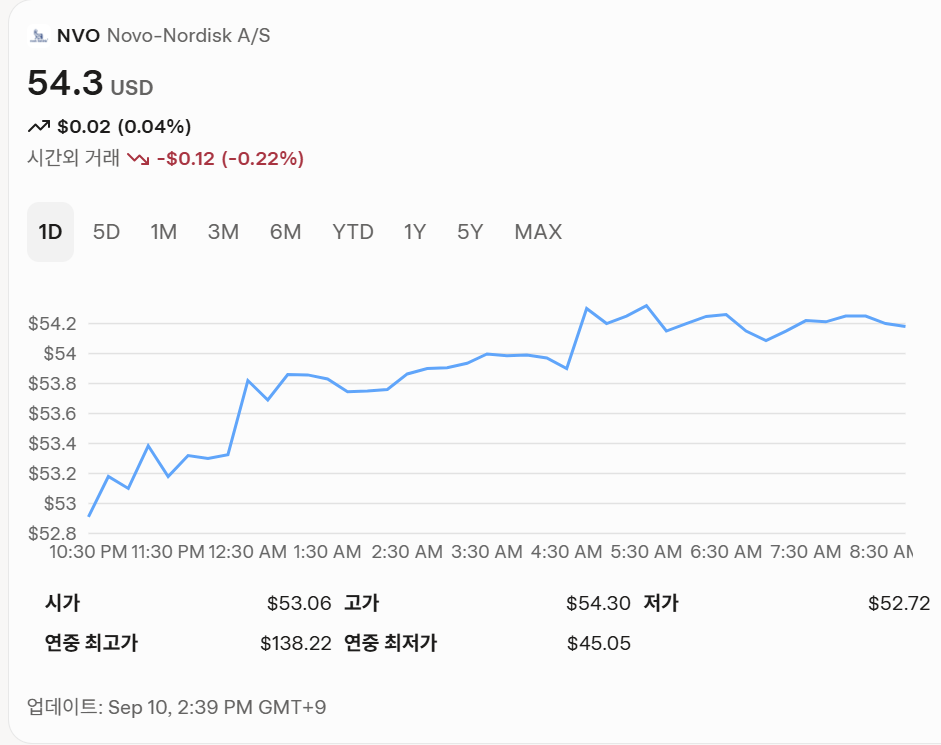This screenshot has width=941, height=745.
Task: Click the $53.2 y-axis label
Action: click(52, 474)
